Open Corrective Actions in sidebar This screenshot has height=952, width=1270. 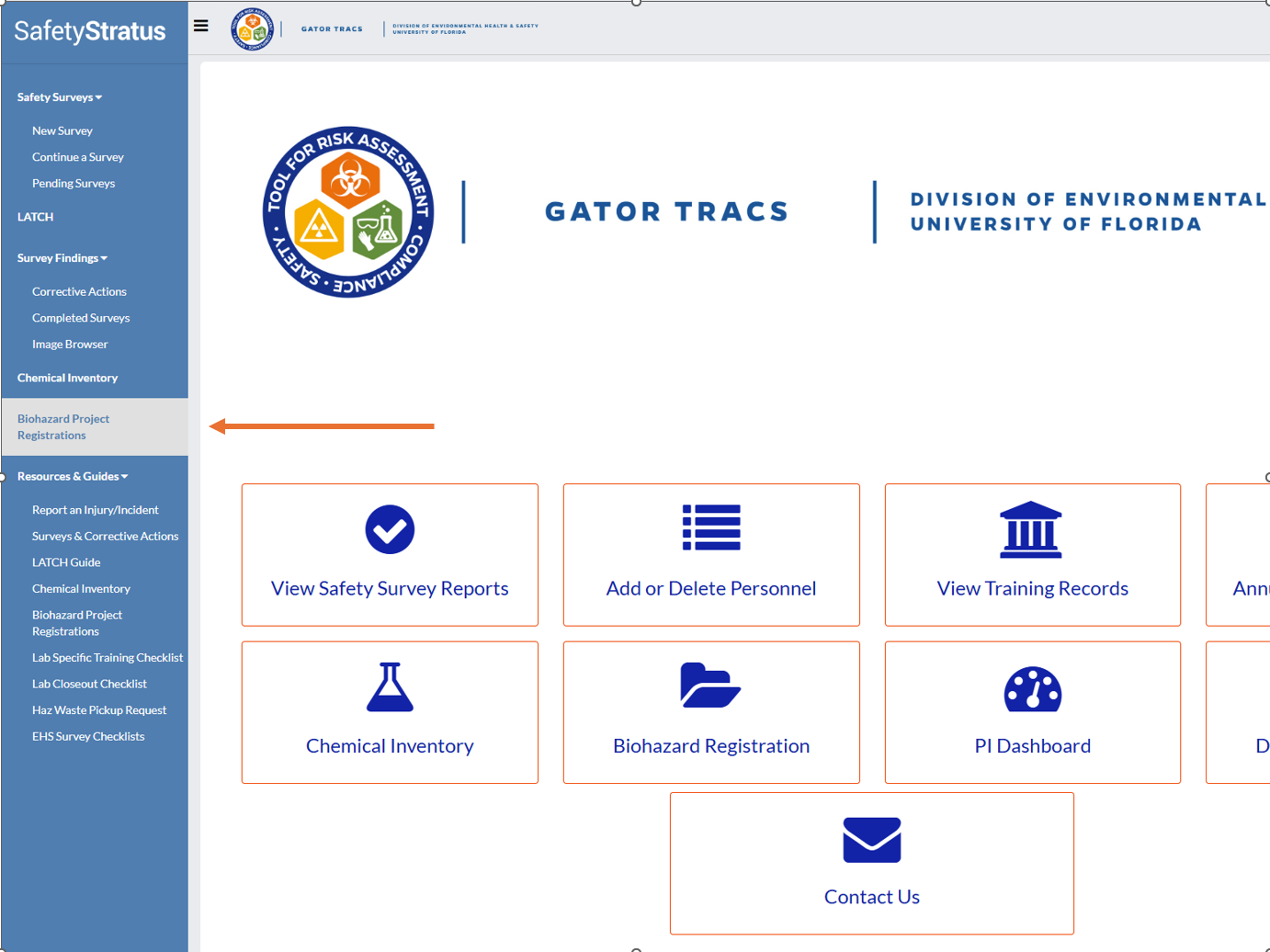point(79,292)
